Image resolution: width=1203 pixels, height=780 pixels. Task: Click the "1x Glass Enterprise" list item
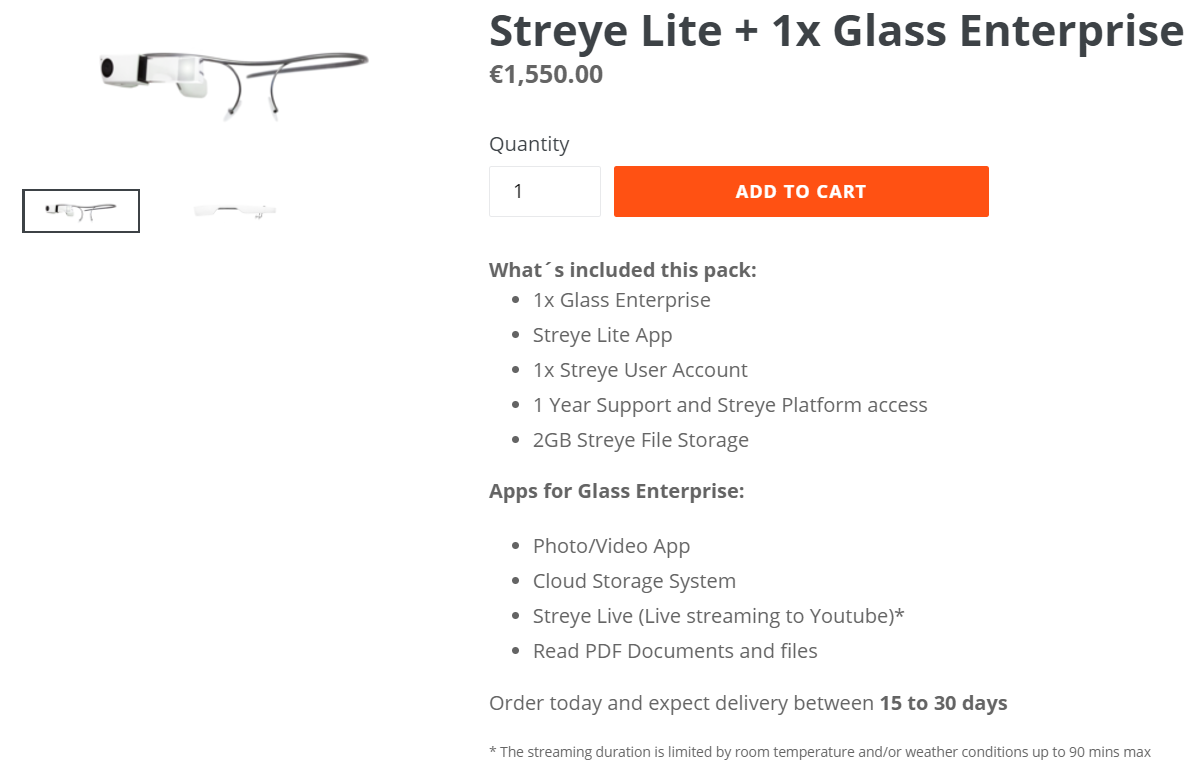622,300
